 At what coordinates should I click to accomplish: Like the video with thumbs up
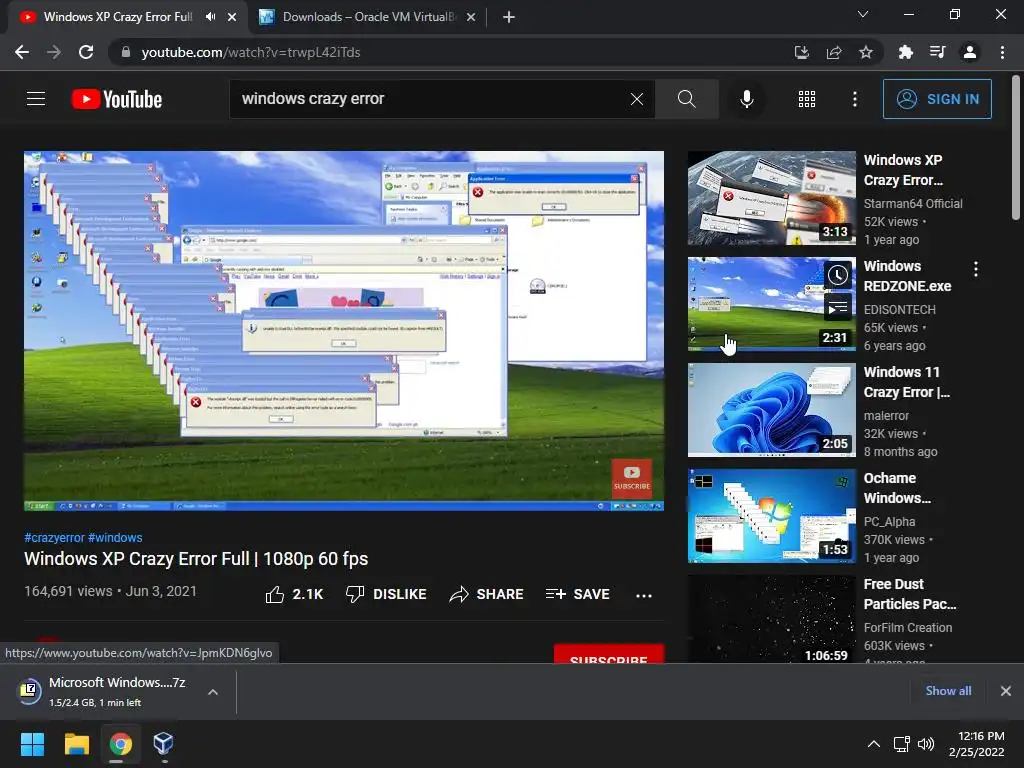(x=295, y=594)
